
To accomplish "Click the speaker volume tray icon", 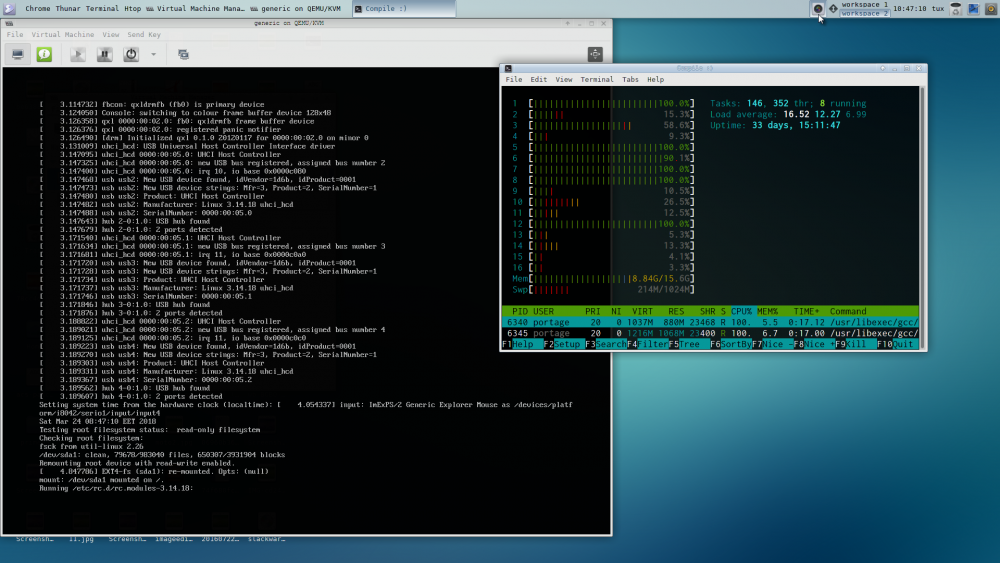I will tap(991, 8).
